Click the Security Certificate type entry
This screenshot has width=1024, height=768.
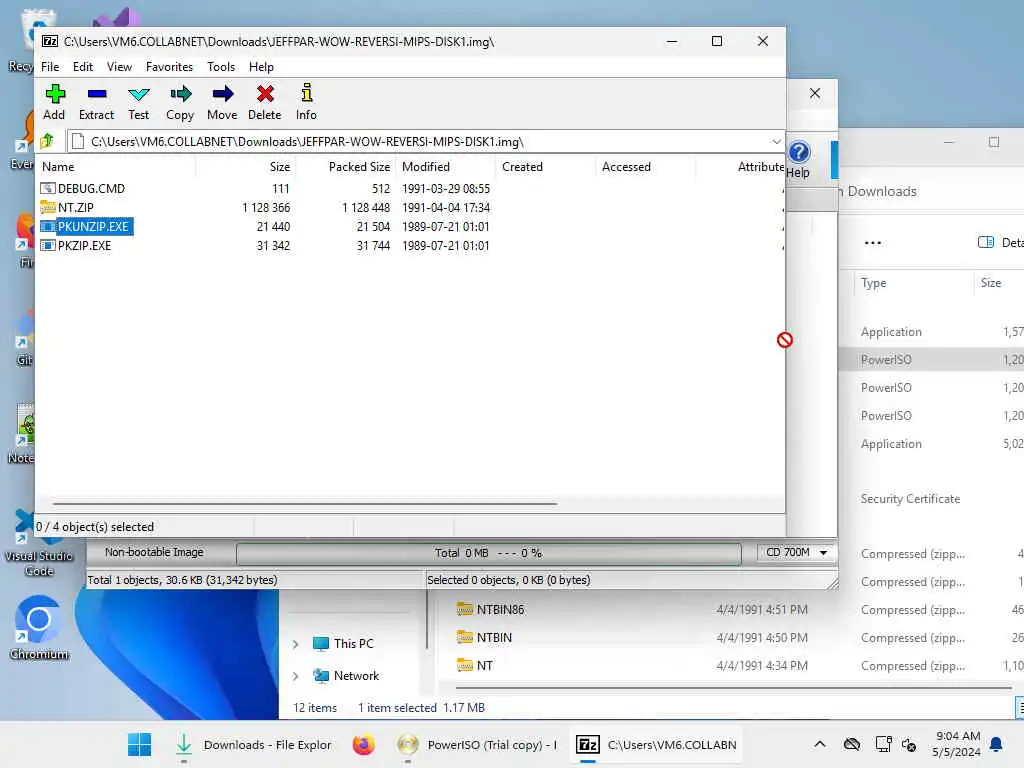910,499
